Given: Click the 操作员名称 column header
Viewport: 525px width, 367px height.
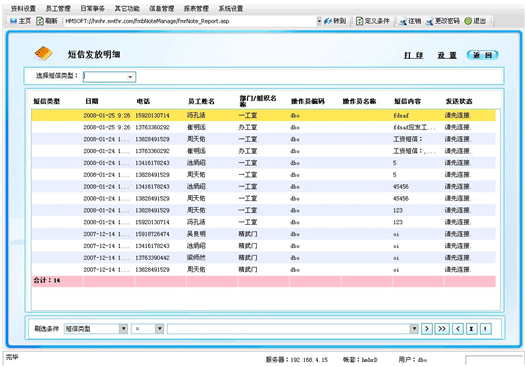Looking at the screenshot, I should coord(359,101).
